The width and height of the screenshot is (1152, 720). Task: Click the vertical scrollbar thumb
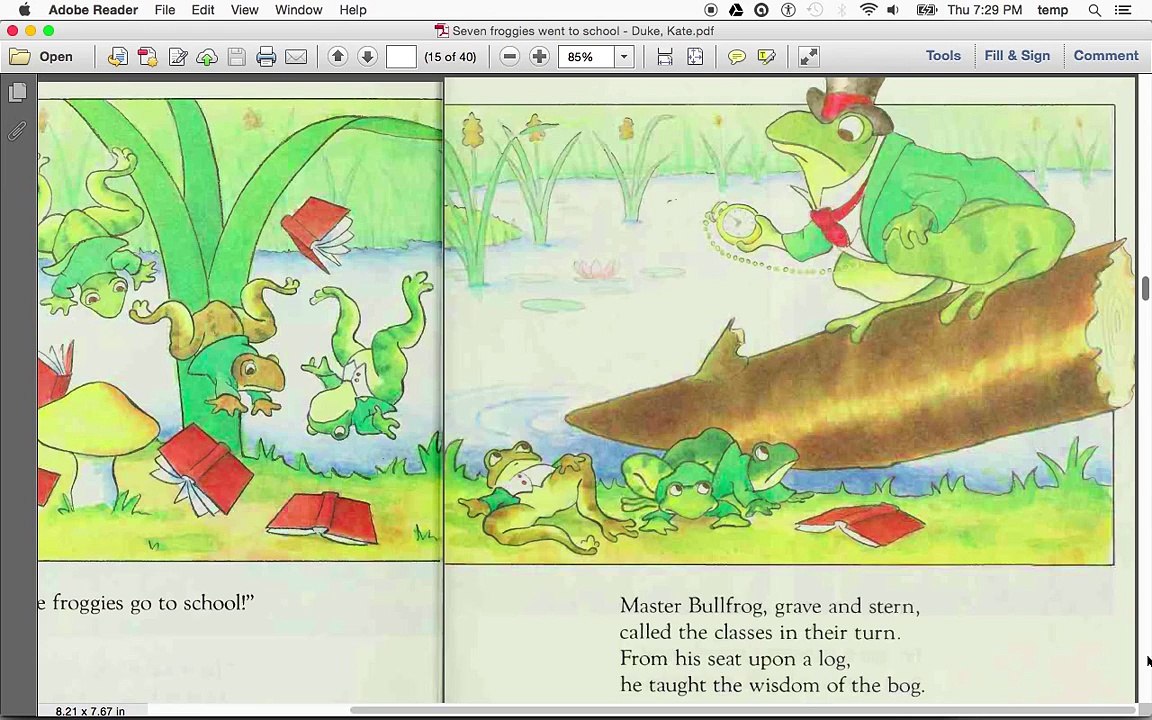pyautogui.click(x=1145, y=288)
